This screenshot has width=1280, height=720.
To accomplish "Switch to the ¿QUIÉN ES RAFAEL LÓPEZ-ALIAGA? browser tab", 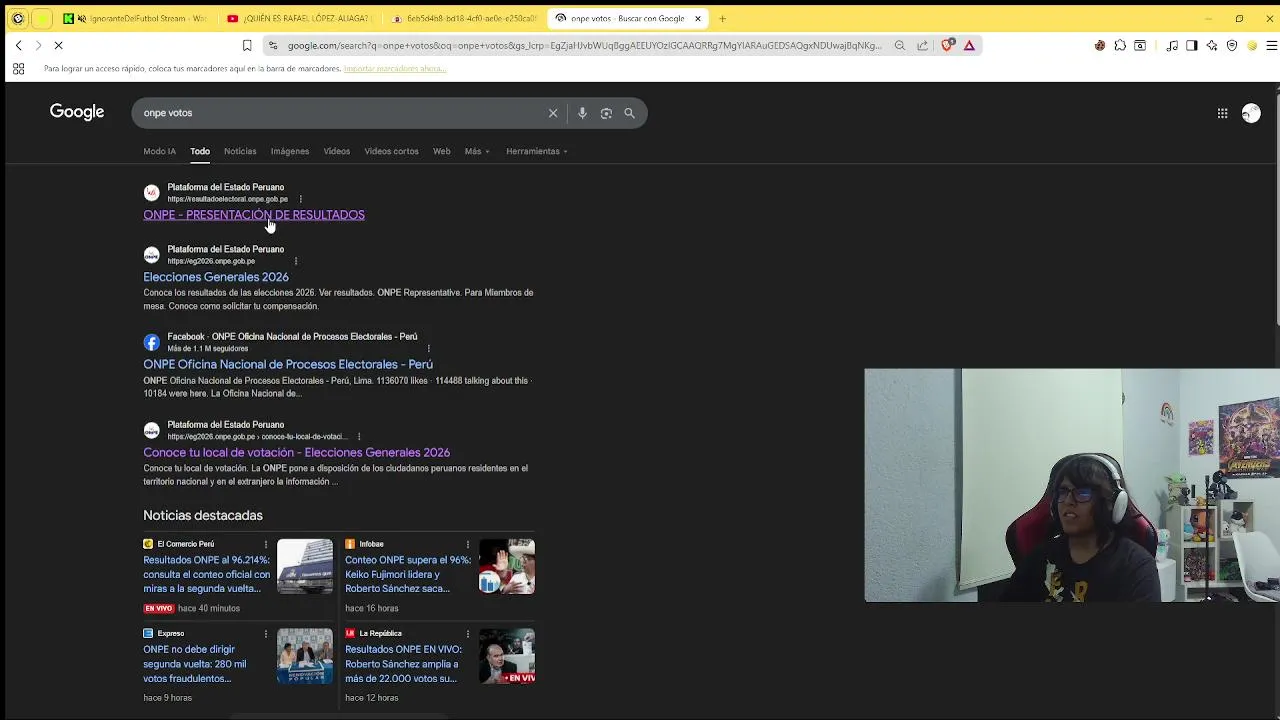I will [299, 18].
